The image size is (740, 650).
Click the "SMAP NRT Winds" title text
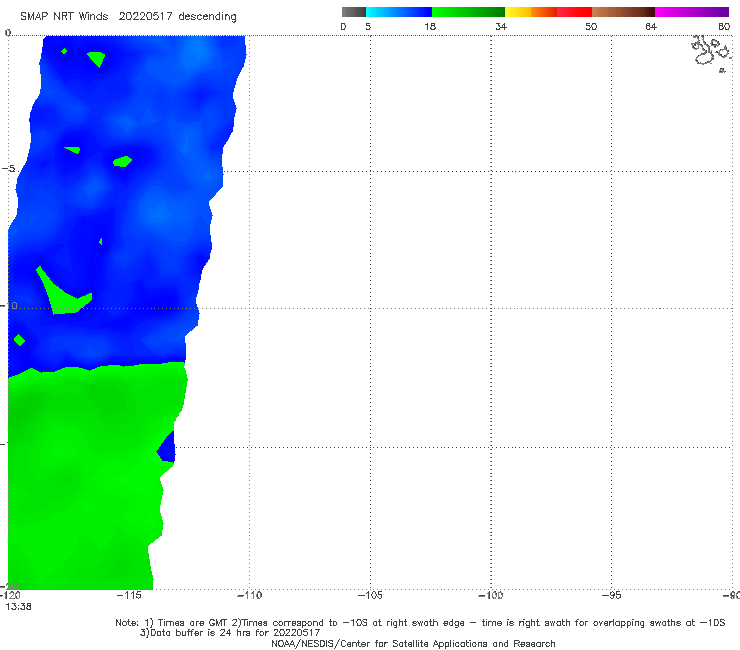[64, 17]
